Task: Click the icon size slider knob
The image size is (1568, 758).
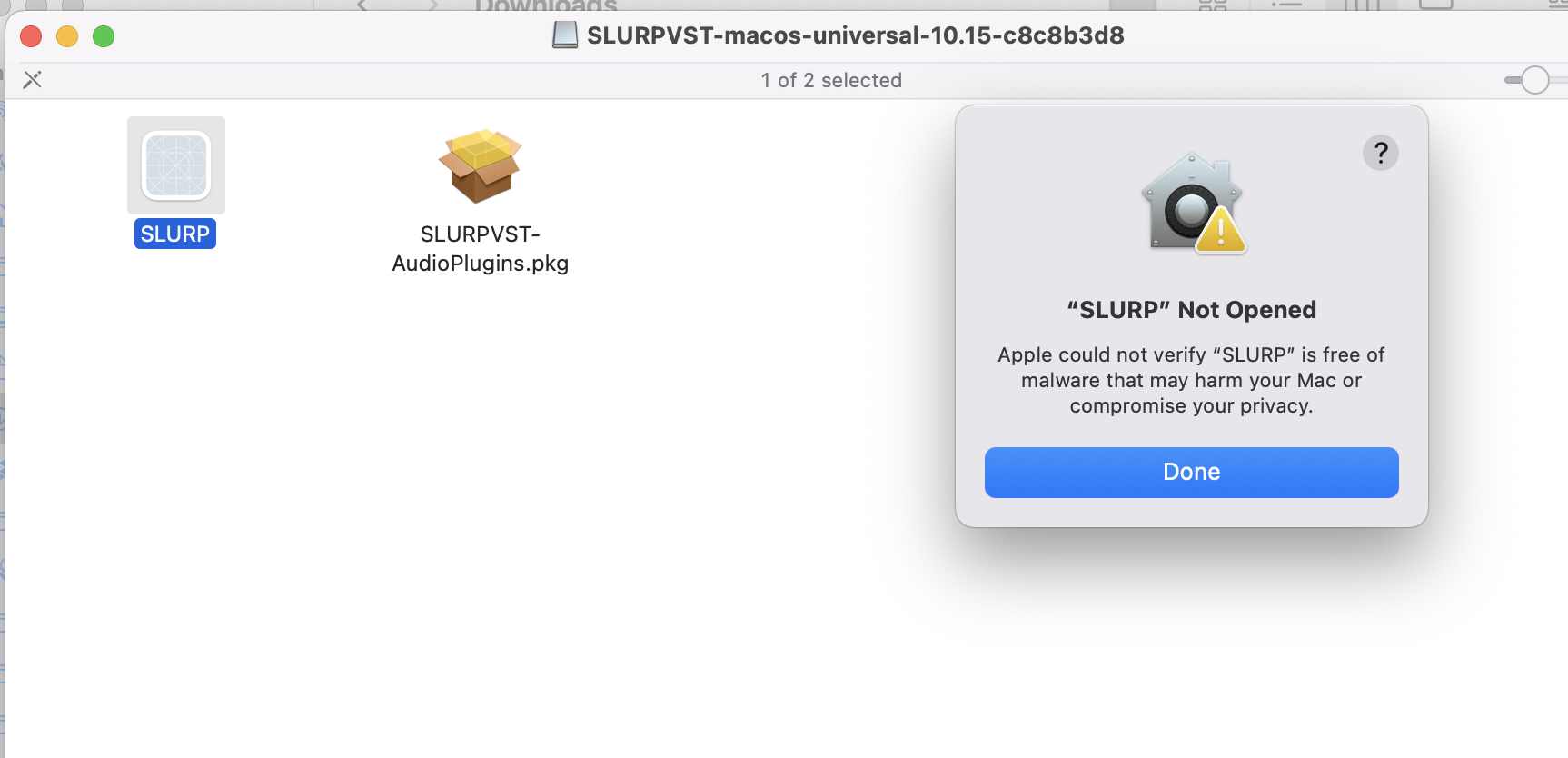Action: [x=1534, y=80]
